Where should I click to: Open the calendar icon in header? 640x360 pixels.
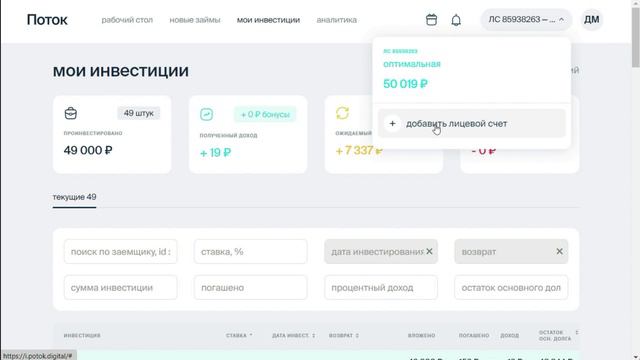[x=431, y=20]
